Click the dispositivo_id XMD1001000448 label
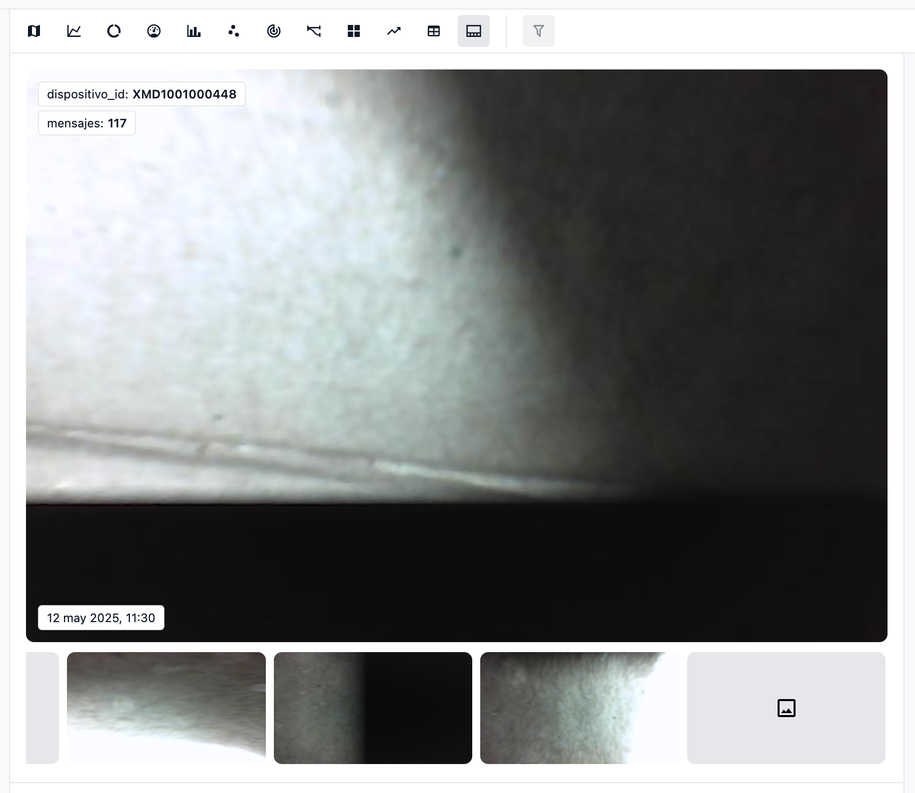The image size is (915, 793). tap(141, 94)
